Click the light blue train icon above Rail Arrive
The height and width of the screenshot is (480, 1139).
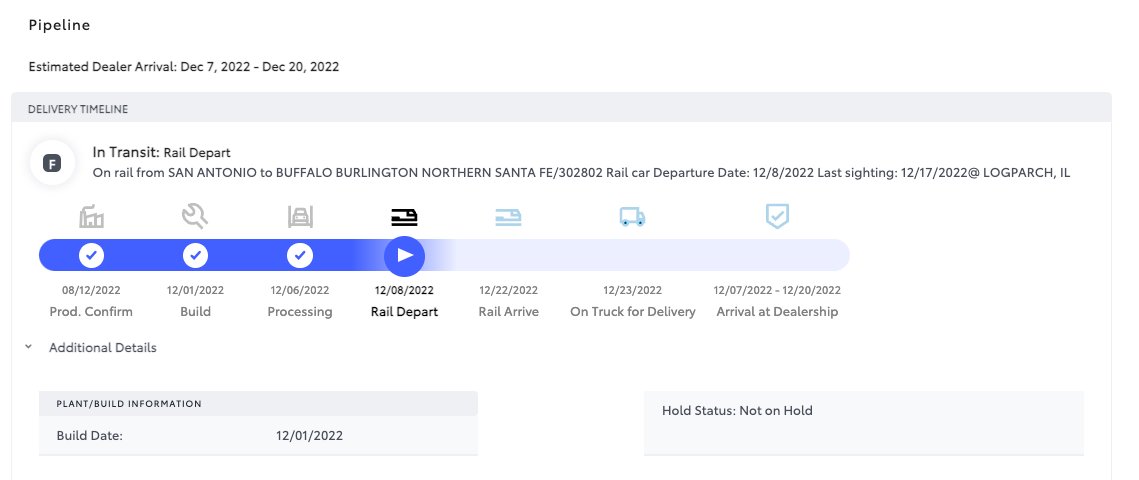click(x=508, y=216)
